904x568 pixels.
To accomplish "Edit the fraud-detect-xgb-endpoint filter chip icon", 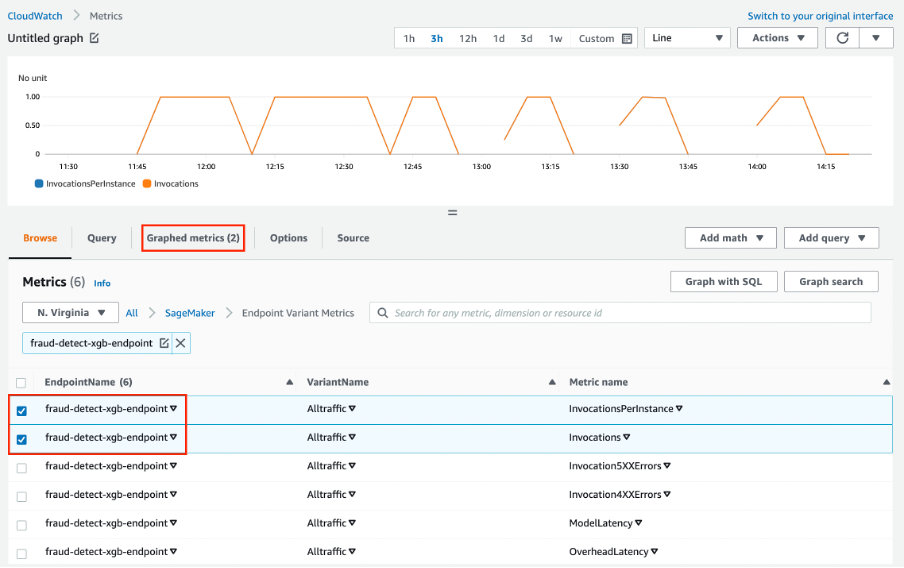I will pos(164,343).
